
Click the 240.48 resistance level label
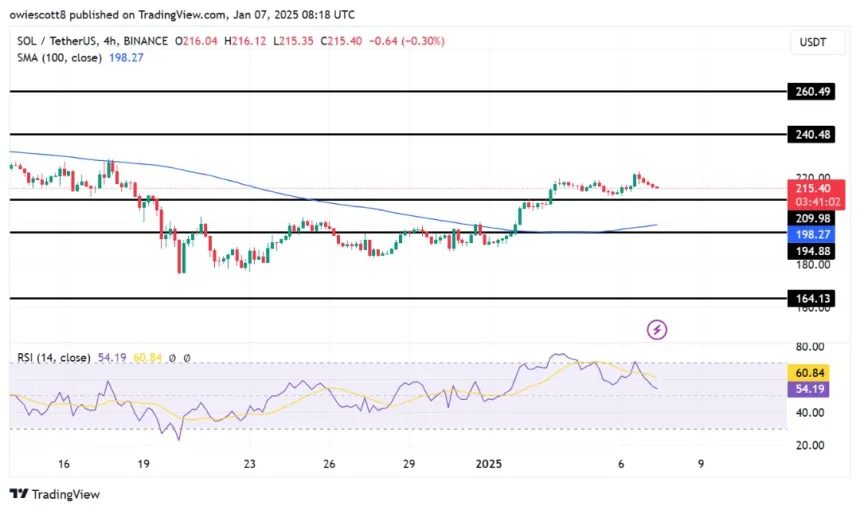click(812, 133)
